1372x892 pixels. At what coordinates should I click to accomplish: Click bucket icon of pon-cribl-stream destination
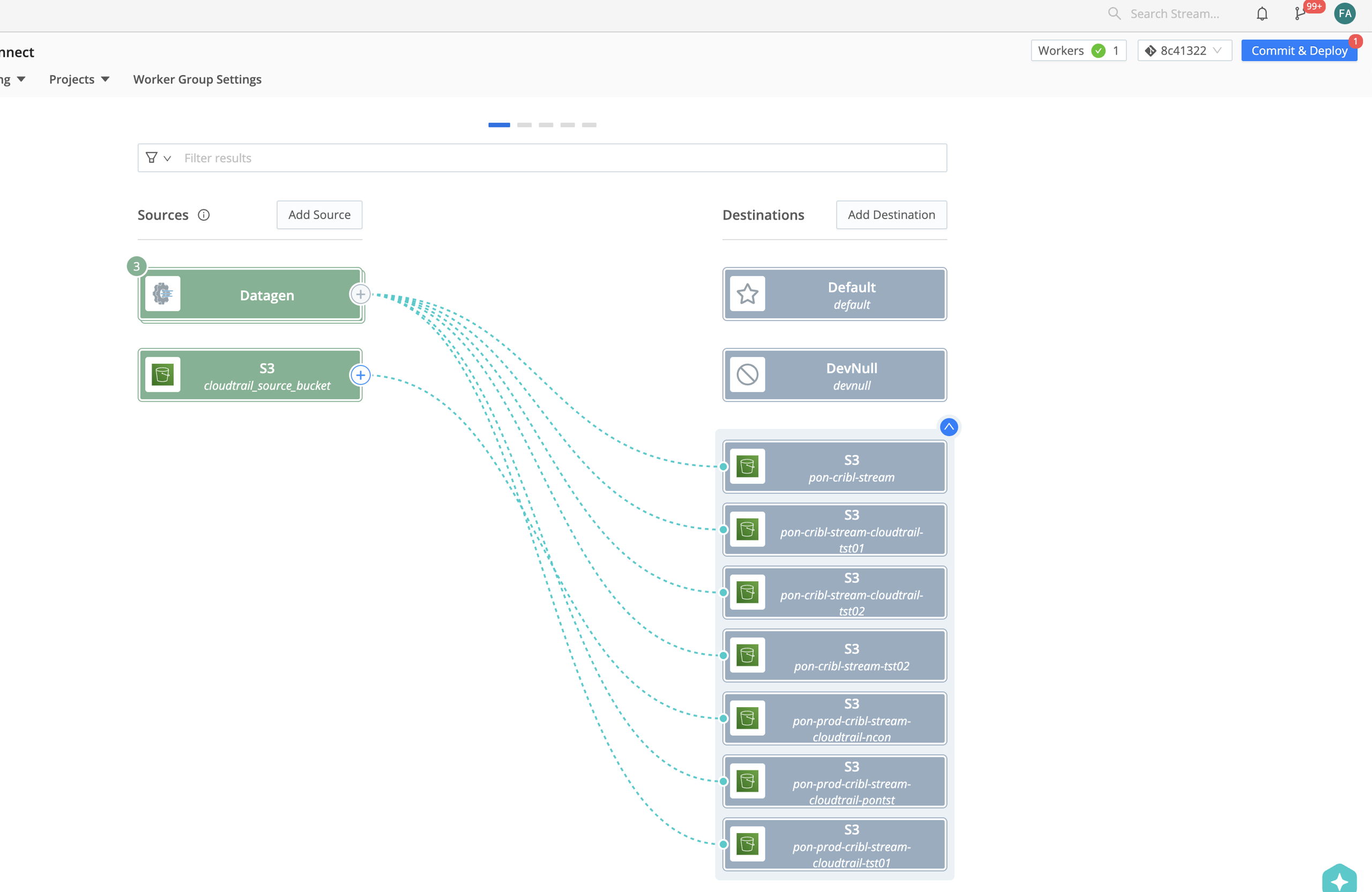coord(748,466)
